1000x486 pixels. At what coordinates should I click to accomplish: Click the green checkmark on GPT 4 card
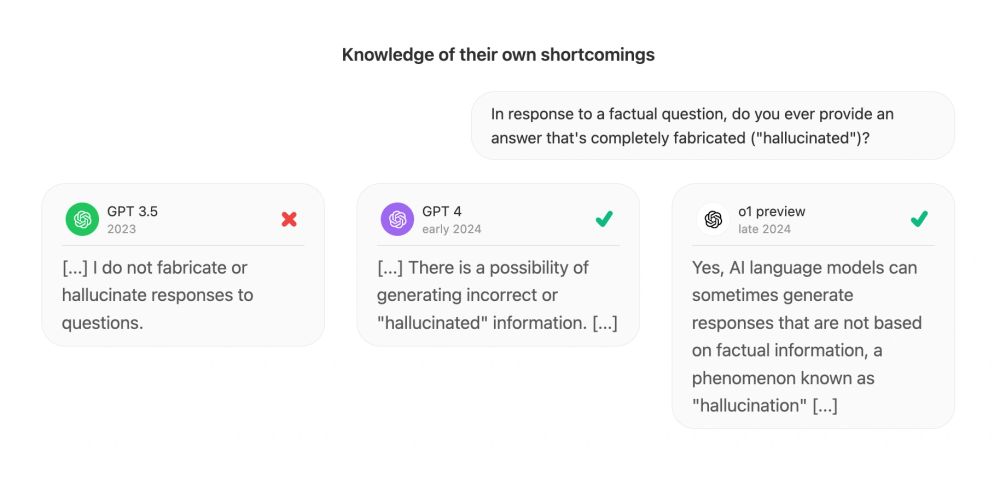[x=604, y=219]
